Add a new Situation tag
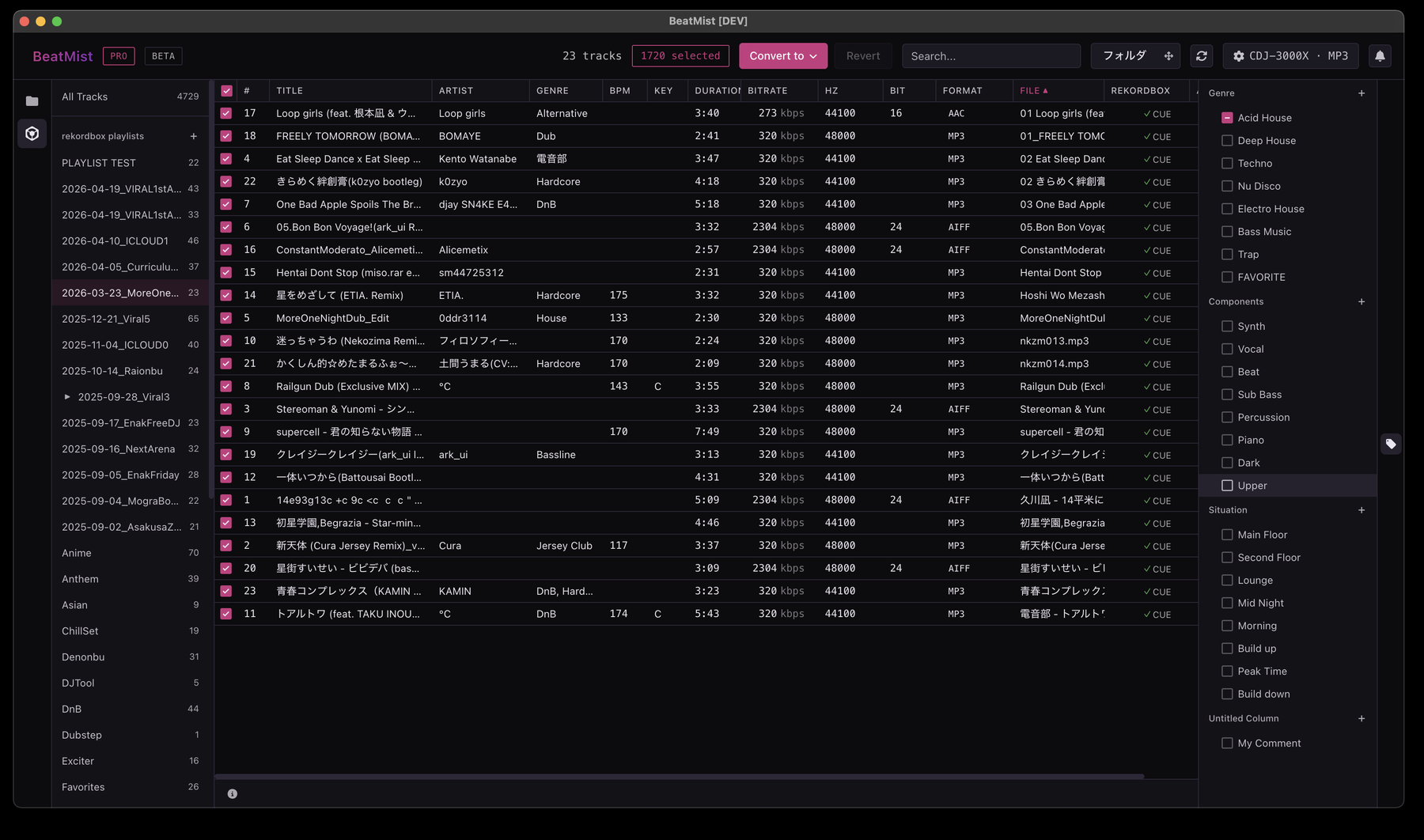This screenshot has width=1424, height=840. pos(1362,510)
